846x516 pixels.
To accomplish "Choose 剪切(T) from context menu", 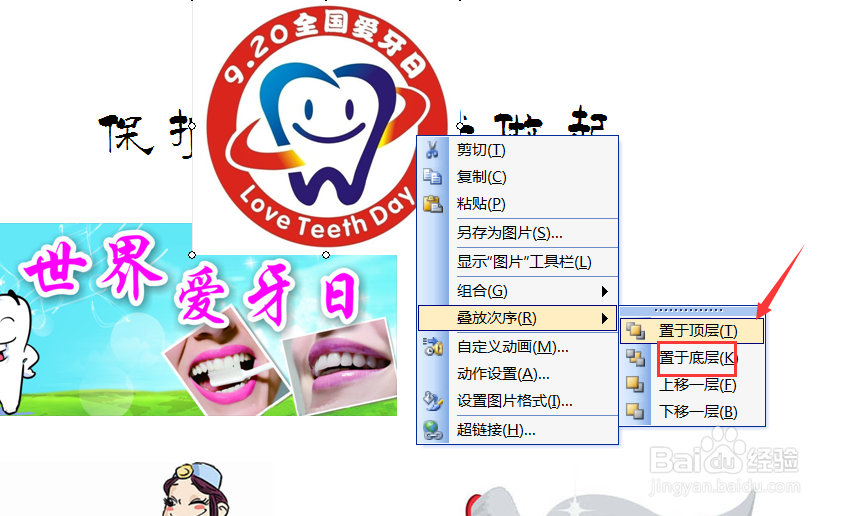I will pos(518,150).
